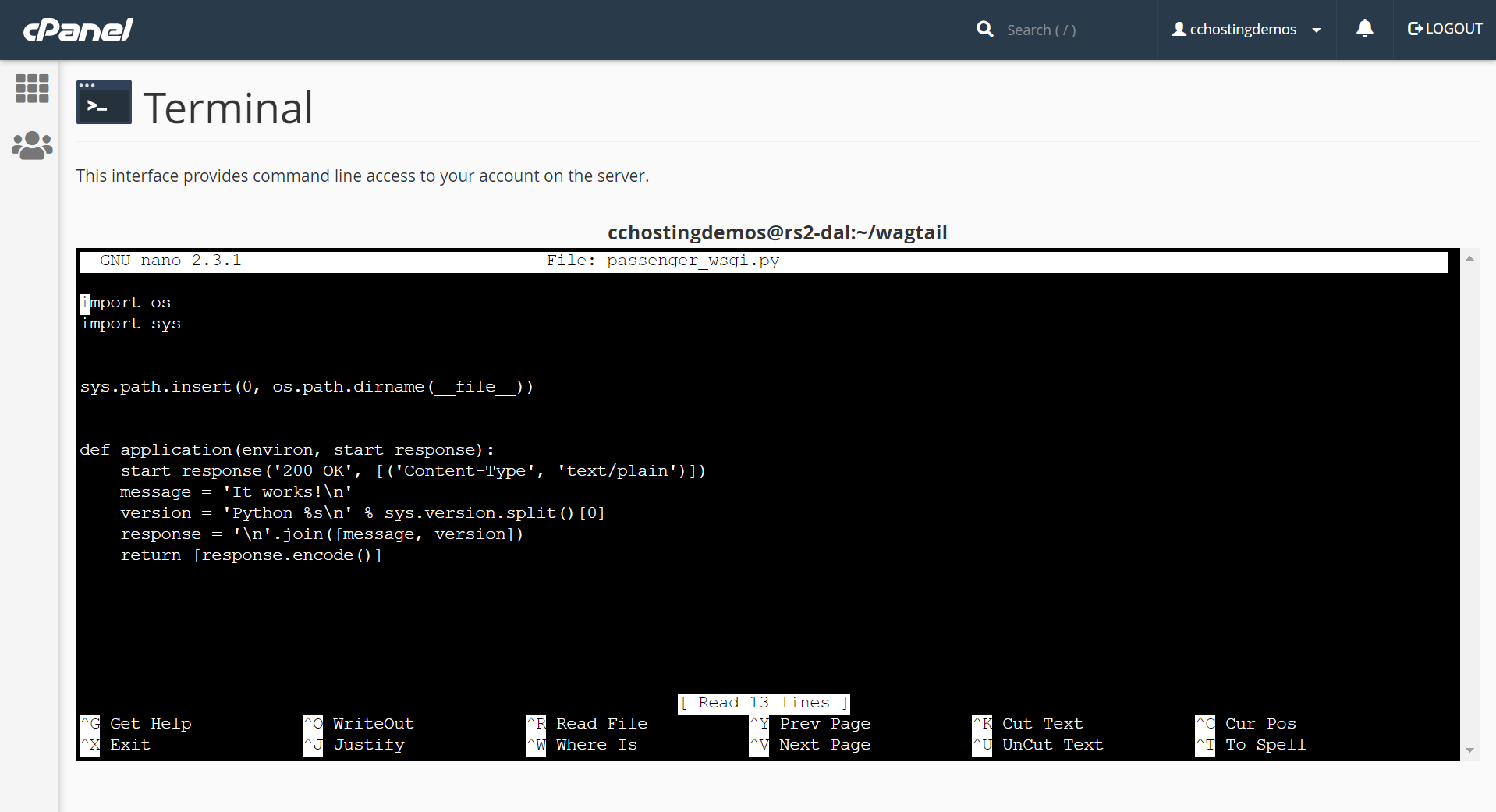Log out using the LOGOUT button
Image resolution: width=1496 pixels, height=812 pixels.
1445,30
